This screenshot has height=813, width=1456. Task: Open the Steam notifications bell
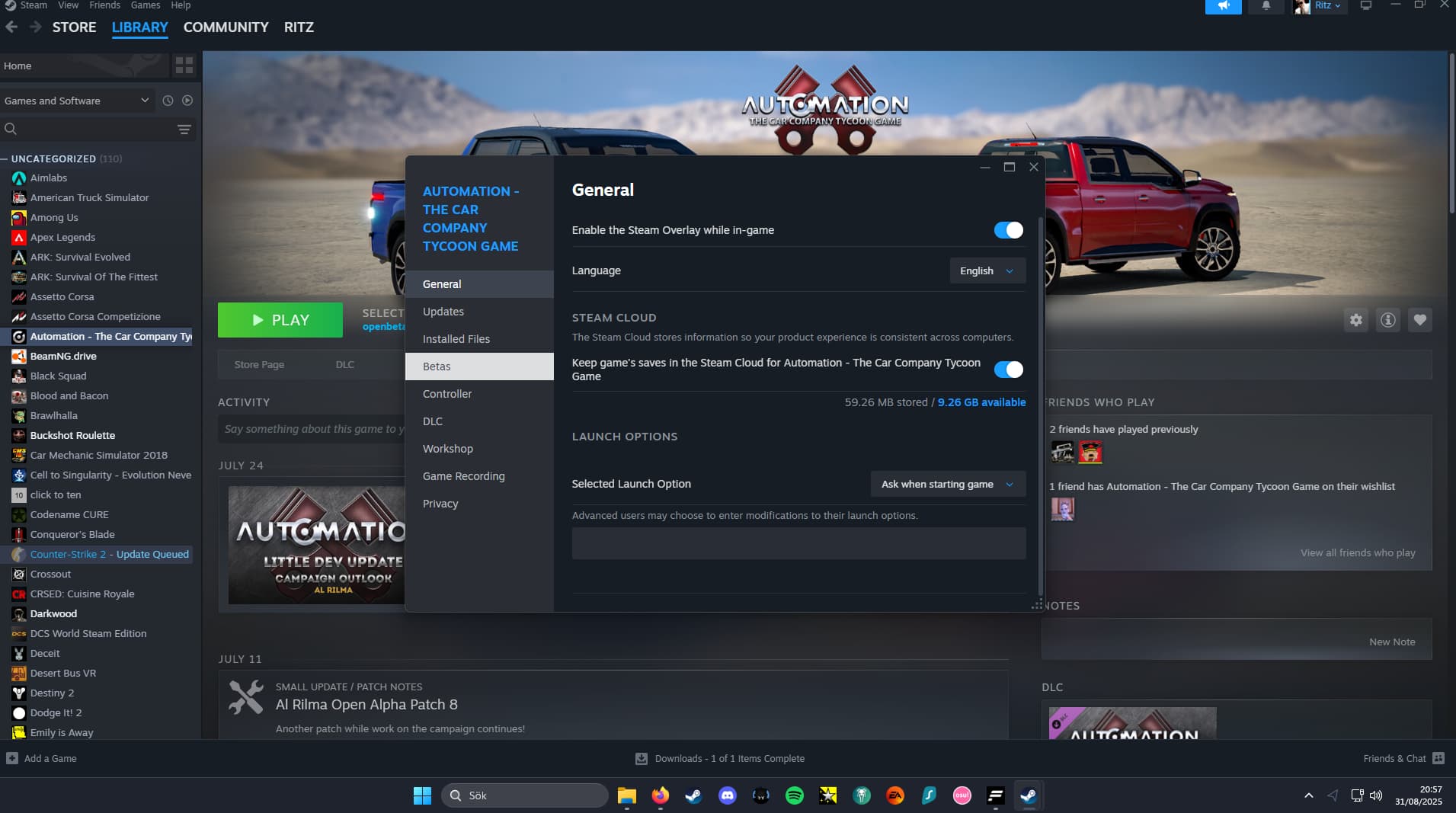click(1266, 6)
